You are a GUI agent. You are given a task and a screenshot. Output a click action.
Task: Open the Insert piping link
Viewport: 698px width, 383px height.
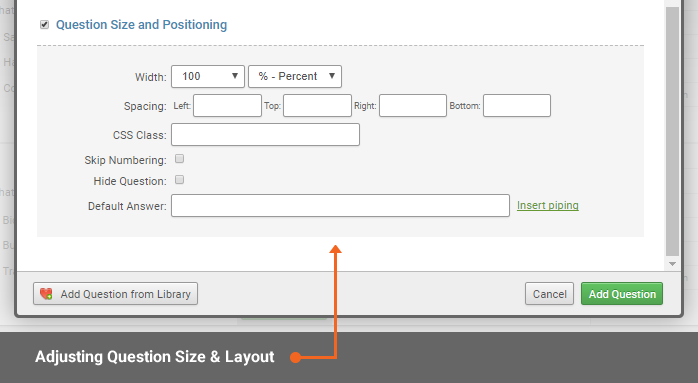coord(548,205)
